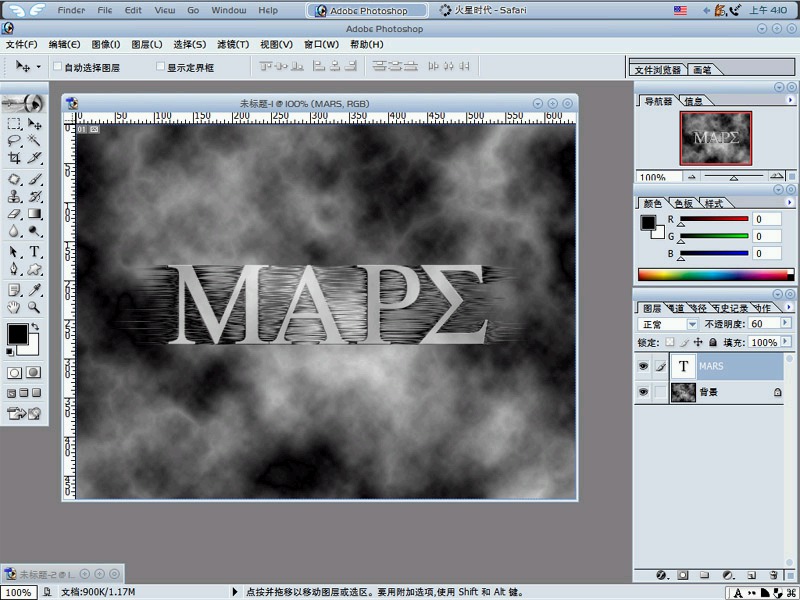The width and height of the screenshot is (800, 600).
Task: Select the Magic Wand tool
Action: click(35, 141)
